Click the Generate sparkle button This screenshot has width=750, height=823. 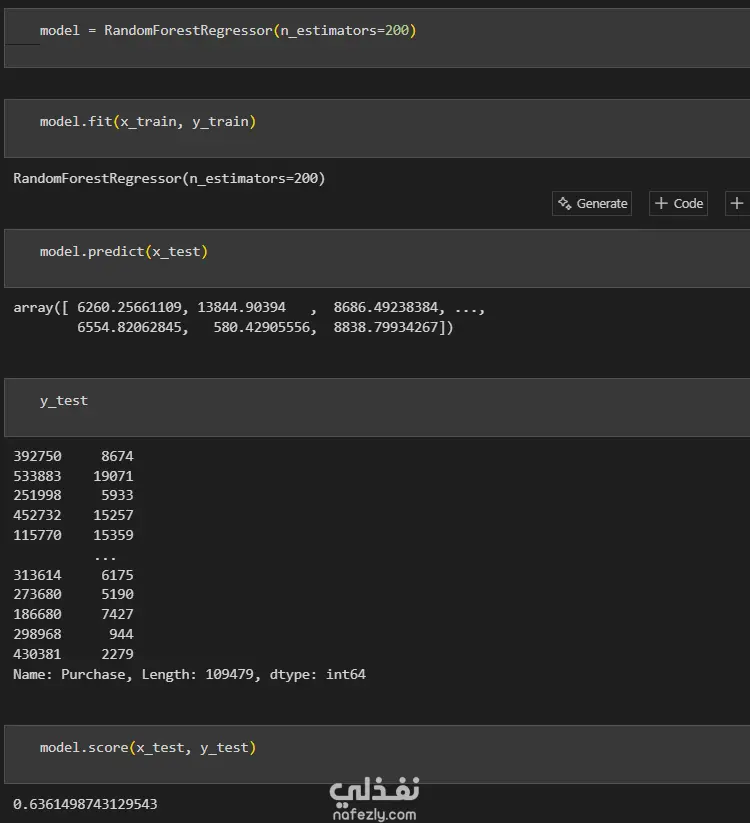[592, 204]
